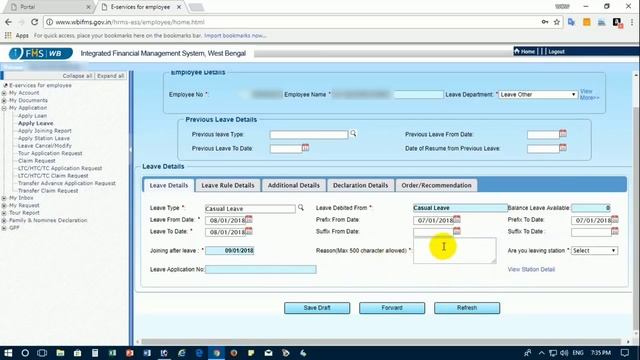Open the translate extension icon in Chrome

pyautogui.click(x=571, y=22)
